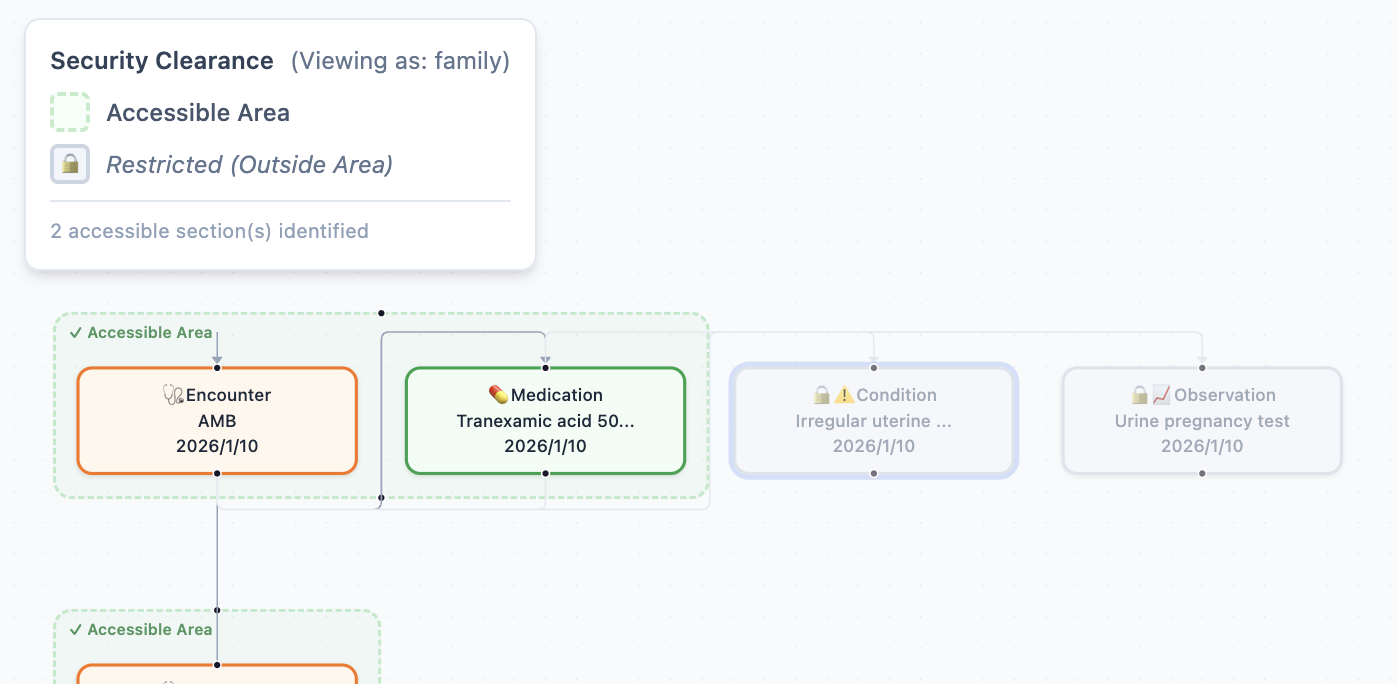Click the "Viewing as: family" label

[x=400, y=61]
